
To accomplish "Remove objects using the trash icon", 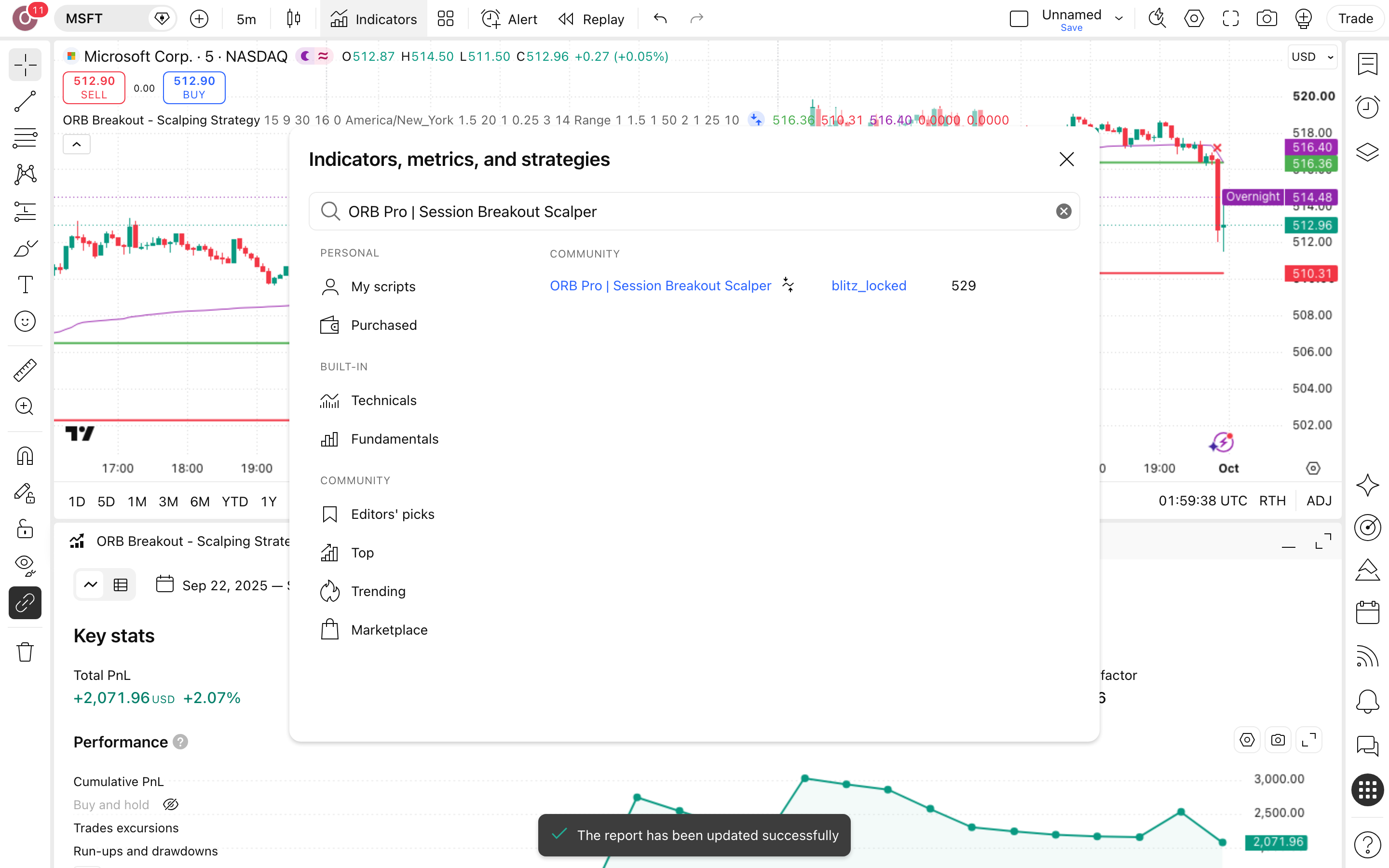I will [x=25, y=651].
